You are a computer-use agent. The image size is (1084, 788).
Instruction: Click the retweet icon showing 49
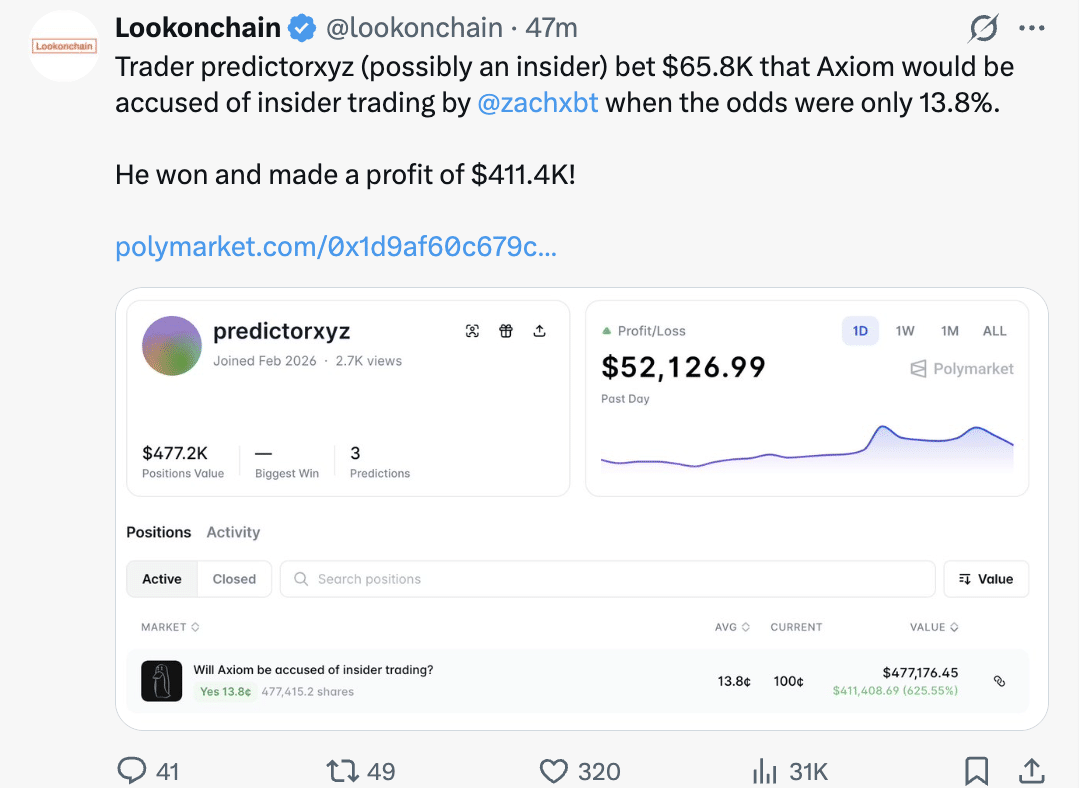click(342, 770)
